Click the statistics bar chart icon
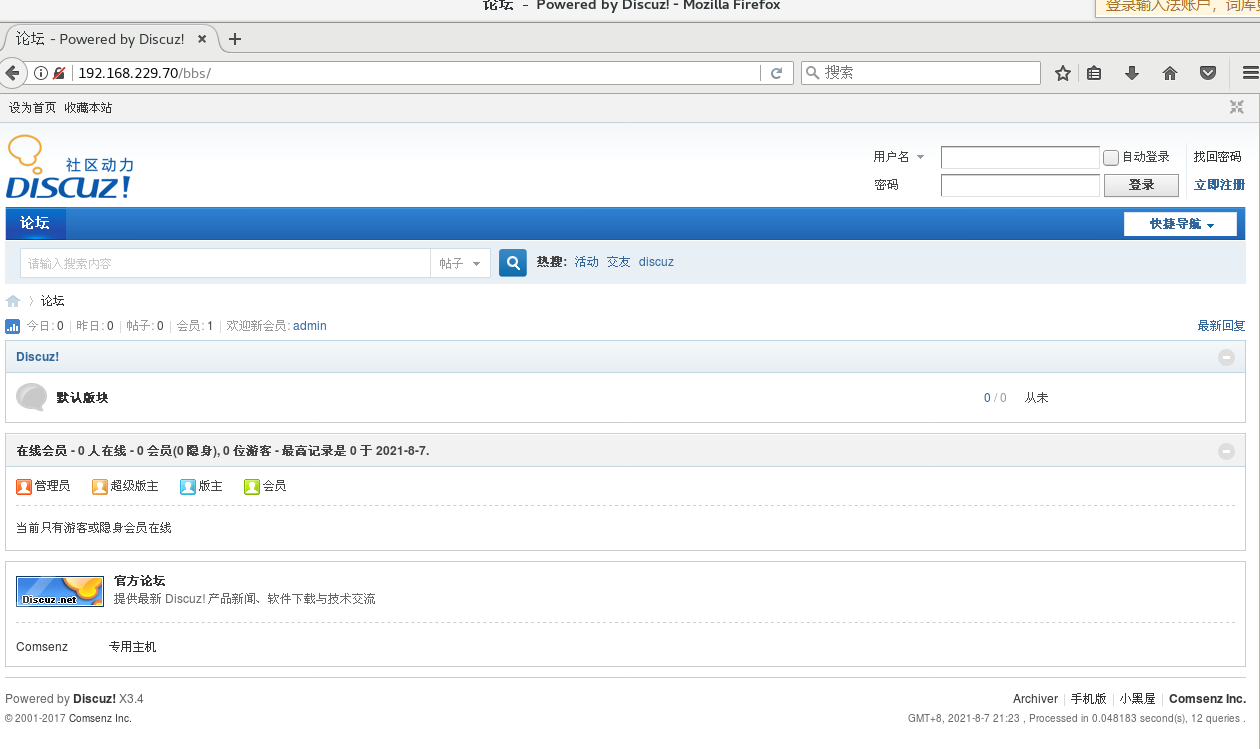Image resolution: width=1260 pixels, height=749 pixels. 13,326
